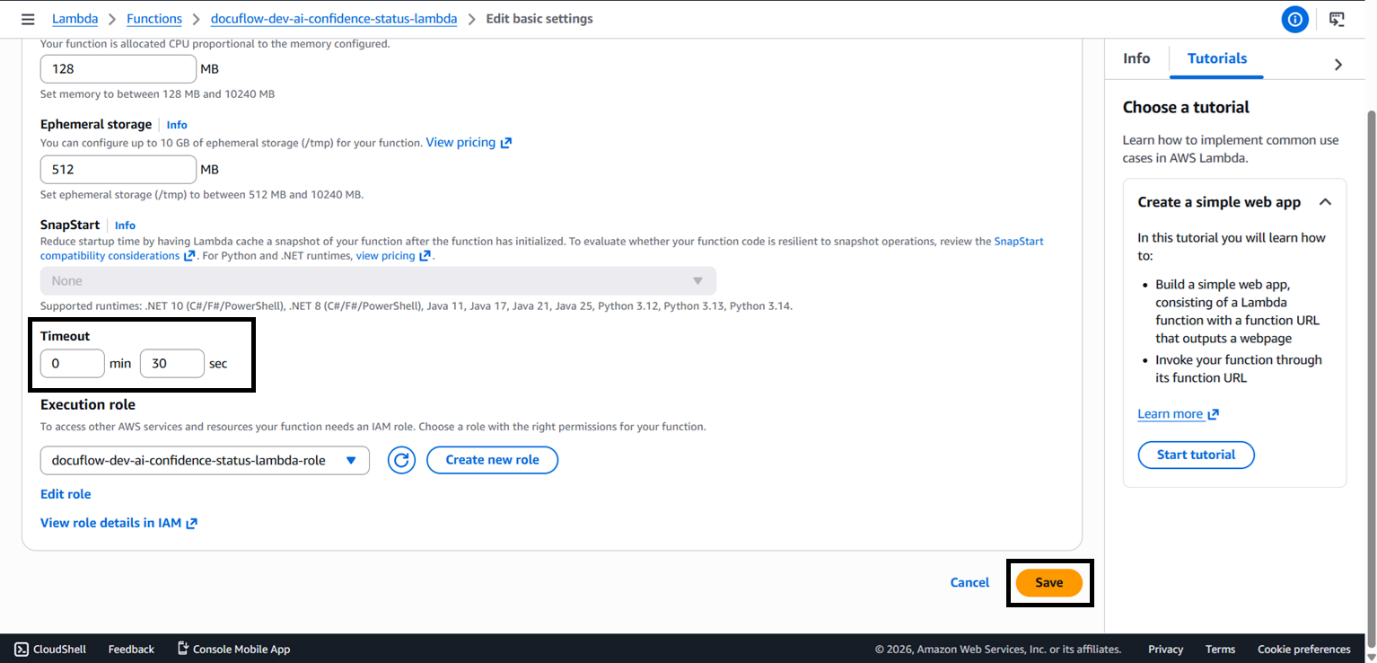1377x663 pixels.
Task: Open CloudShell terminal icon
Action: pyautogui.click(x=21, y=649)
